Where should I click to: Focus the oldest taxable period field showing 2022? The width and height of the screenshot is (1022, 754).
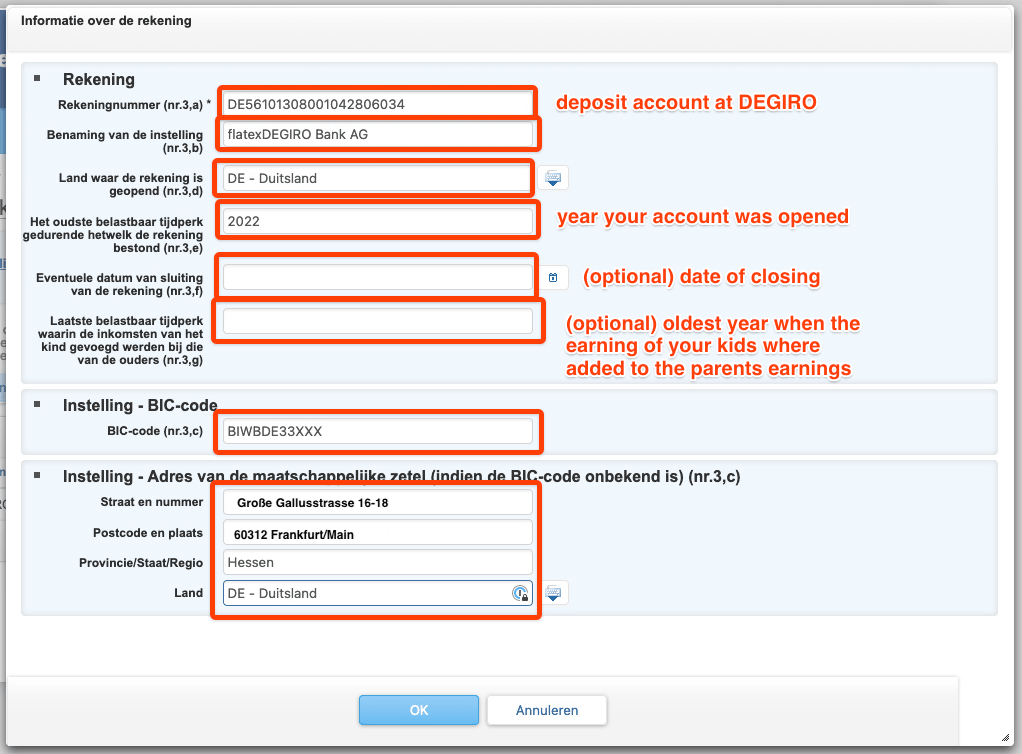coord(377,221)
